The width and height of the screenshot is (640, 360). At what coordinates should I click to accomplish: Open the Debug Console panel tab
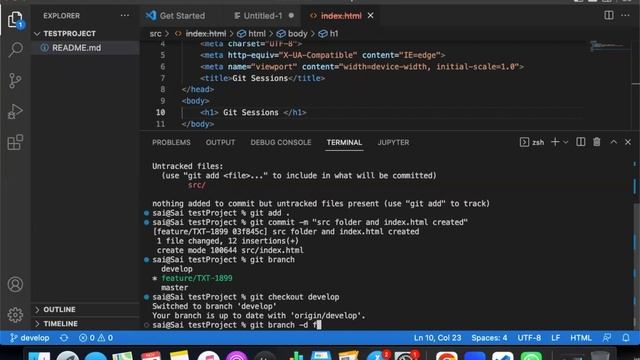pos(281,142)
